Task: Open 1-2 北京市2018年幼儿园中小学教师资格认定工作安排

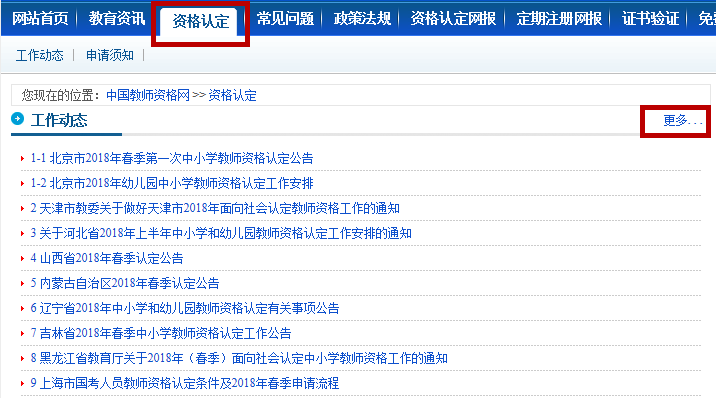Action: [x=172, y=183]
